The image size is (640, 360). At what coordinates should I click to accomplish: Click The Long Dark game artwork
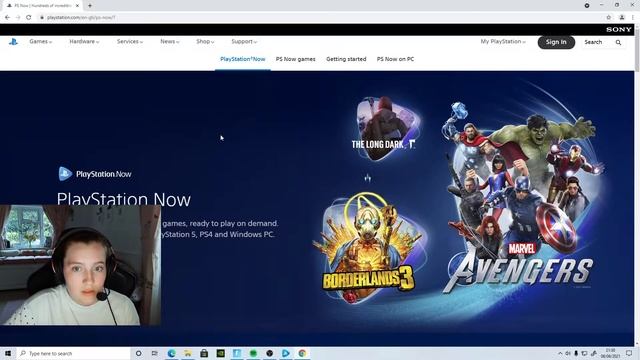[384, 128]
